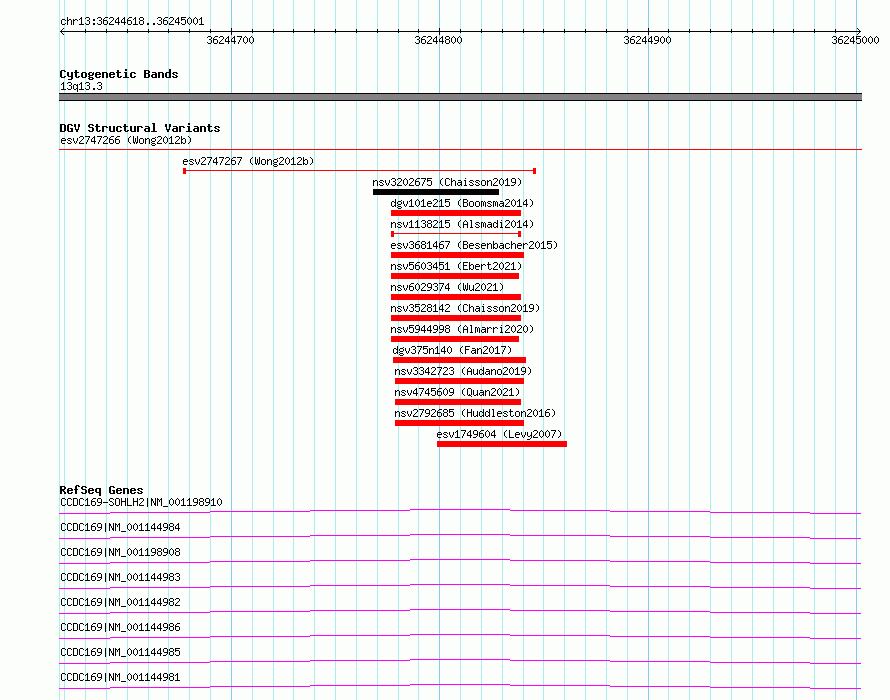Click variant esv3681467 (Besenbacher2015) label

click(474, 245)
